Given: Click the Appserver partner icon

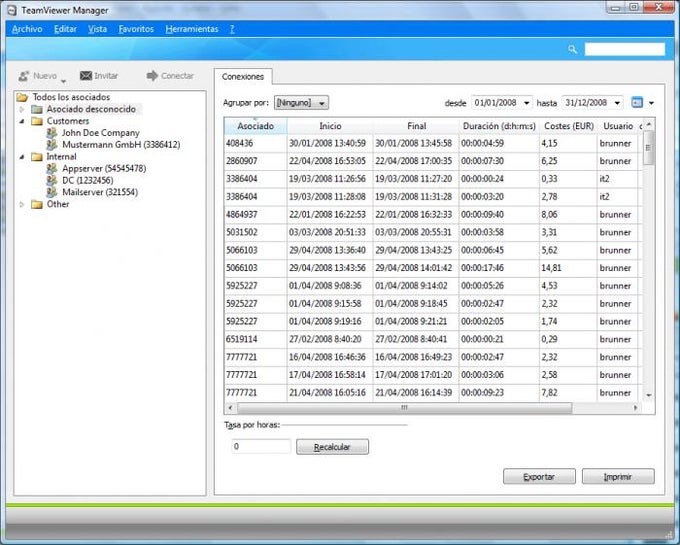Looking at the screenshot, I should point(52,168).
